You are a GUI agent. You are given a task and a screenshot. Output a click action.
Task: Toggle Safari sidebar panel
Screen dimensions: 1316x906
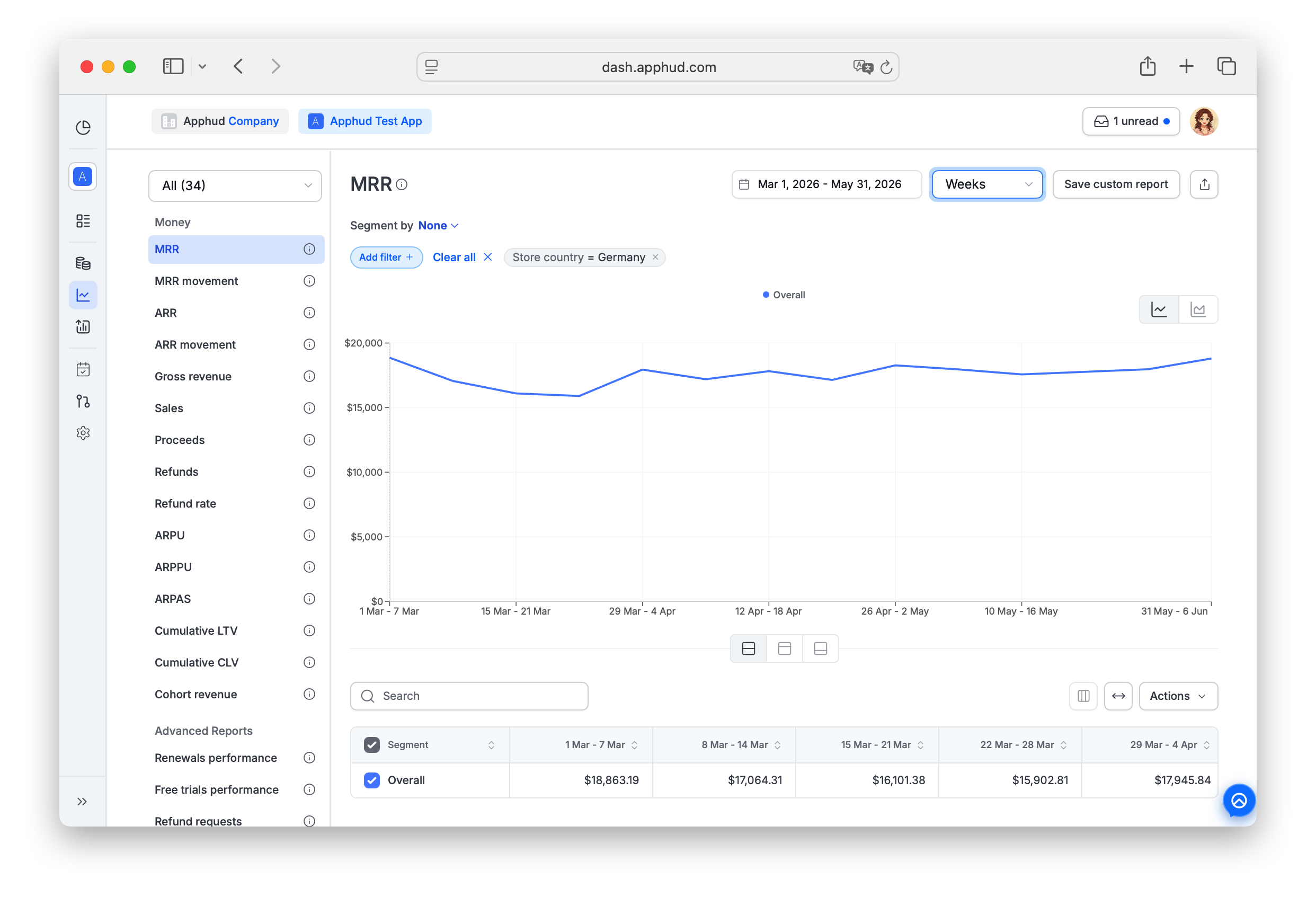click(x=174, y=67)
